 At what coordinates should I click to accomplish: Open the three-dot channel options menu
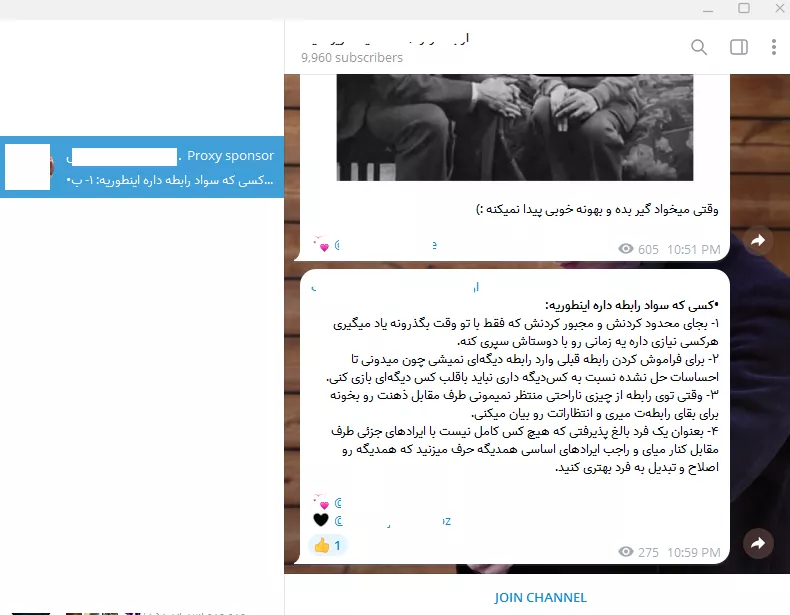point(774,47)
